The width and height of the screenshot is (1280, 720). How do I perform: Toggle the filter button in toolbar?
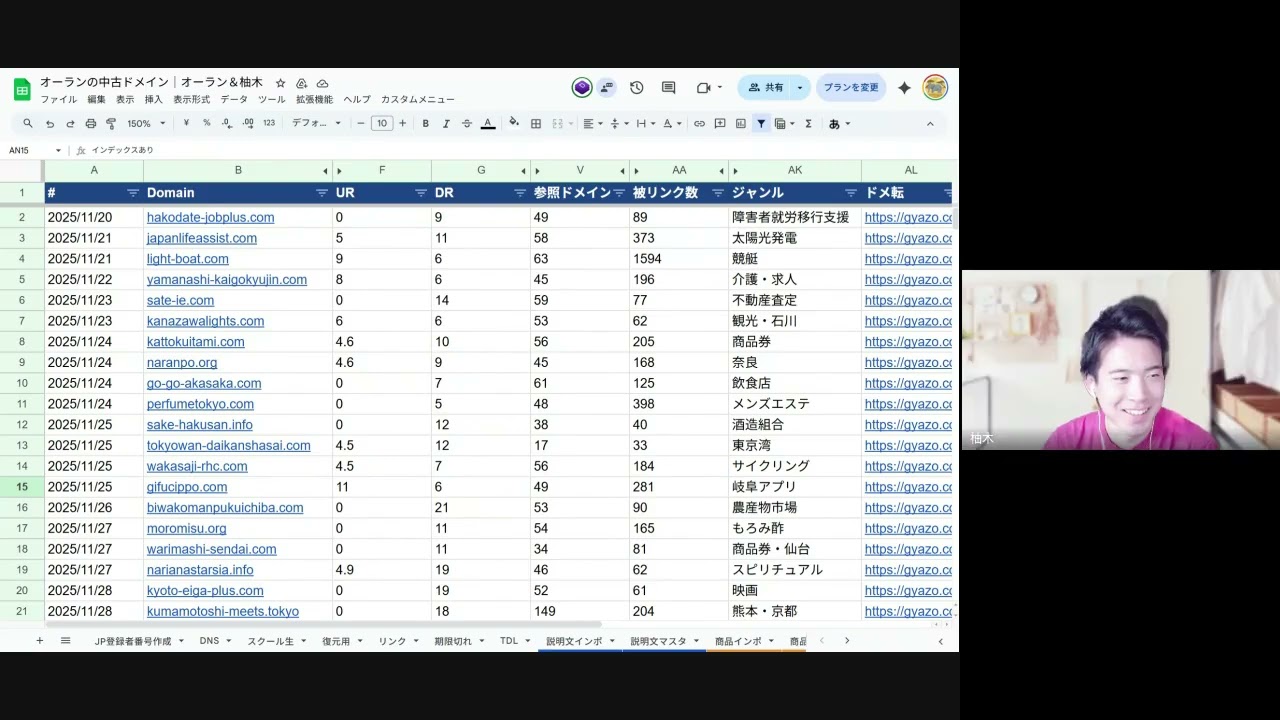761,124
